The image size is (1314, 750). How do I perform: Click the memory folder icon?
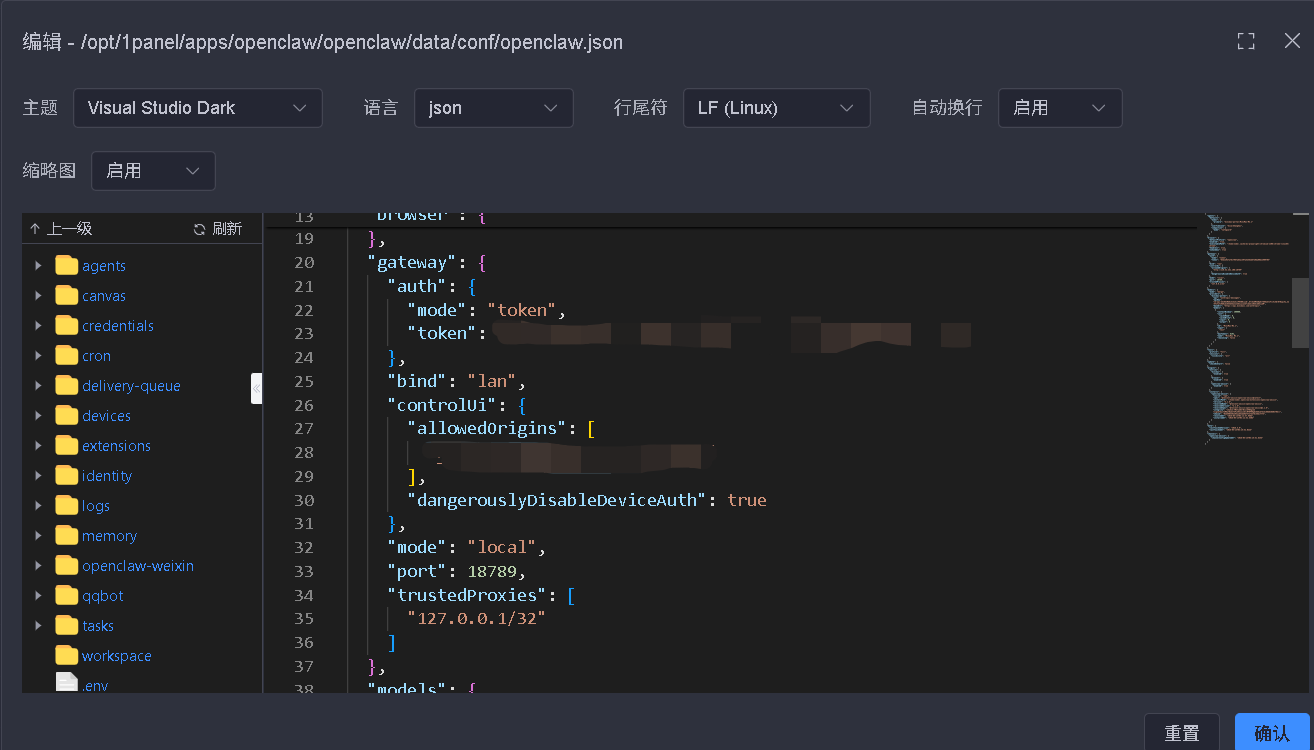coord(65,535)
